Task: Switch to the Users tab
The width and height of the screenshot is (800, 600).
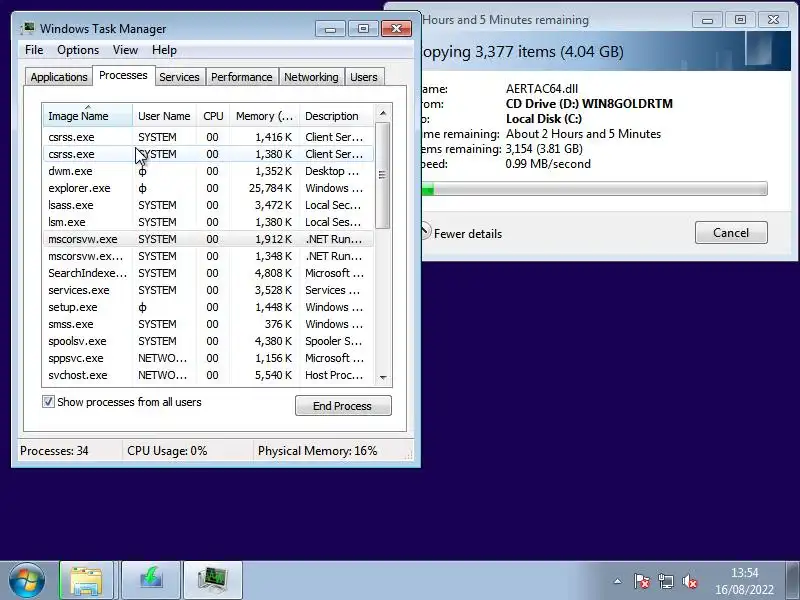Action: click(364, 77)
